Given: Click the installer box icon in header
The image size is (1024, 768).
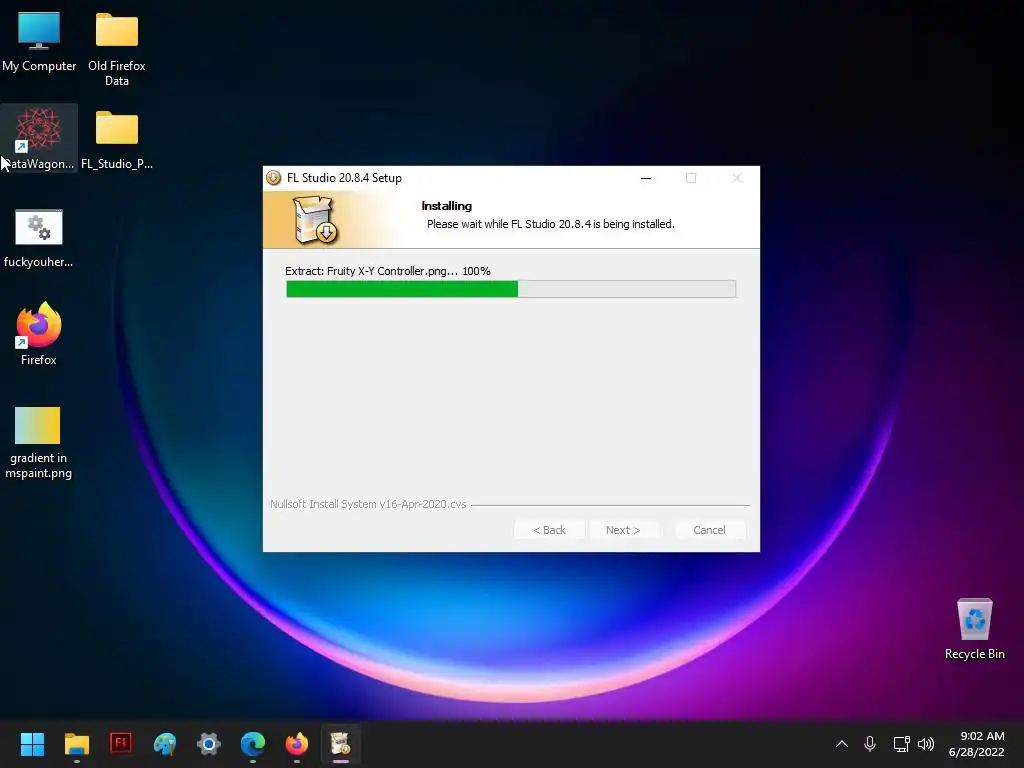Looking at the screenshot, I should pyautogui.click(x=316, y=220).
